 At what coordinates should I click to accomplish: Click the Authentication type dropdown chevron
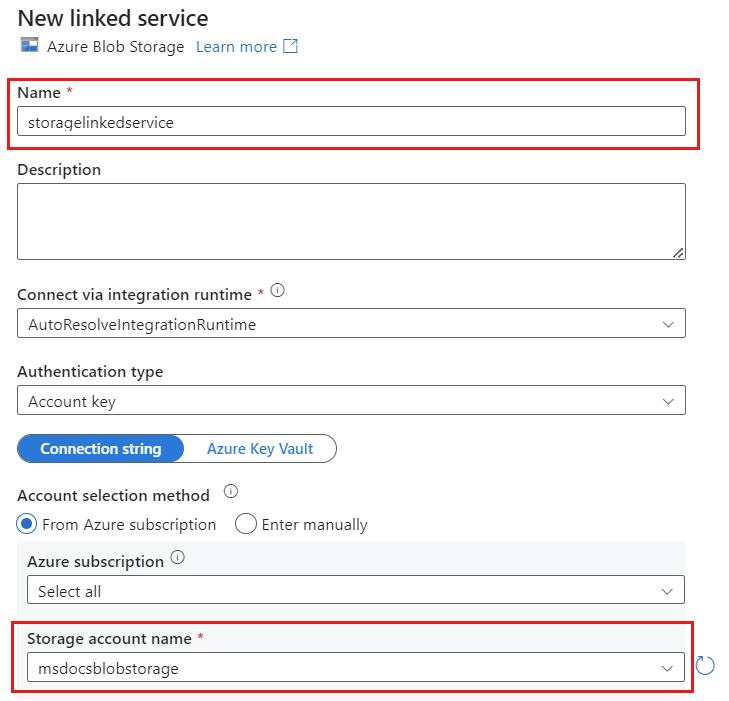click(x=668, y=401)
